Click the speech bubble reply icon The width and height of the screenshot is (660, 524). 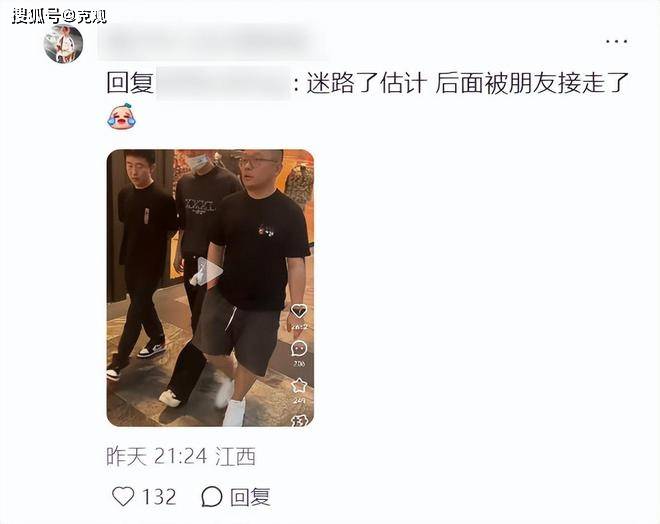click(x=211, y=497)
